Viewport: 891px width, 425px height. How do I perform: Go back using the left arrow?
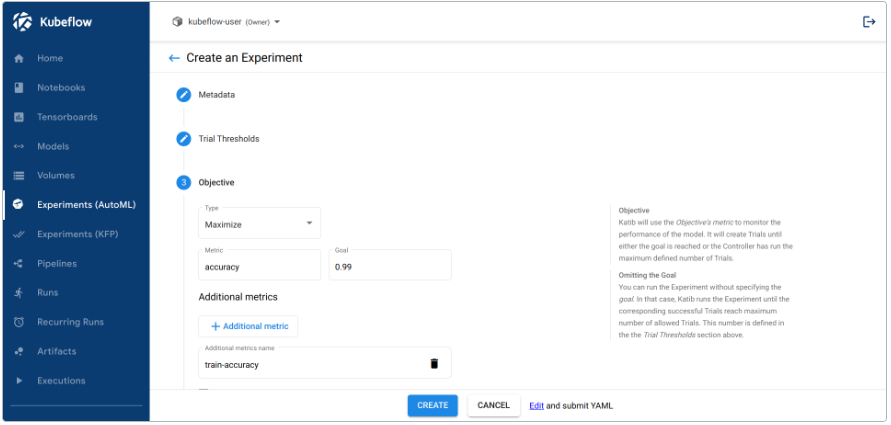click(174, 58)
